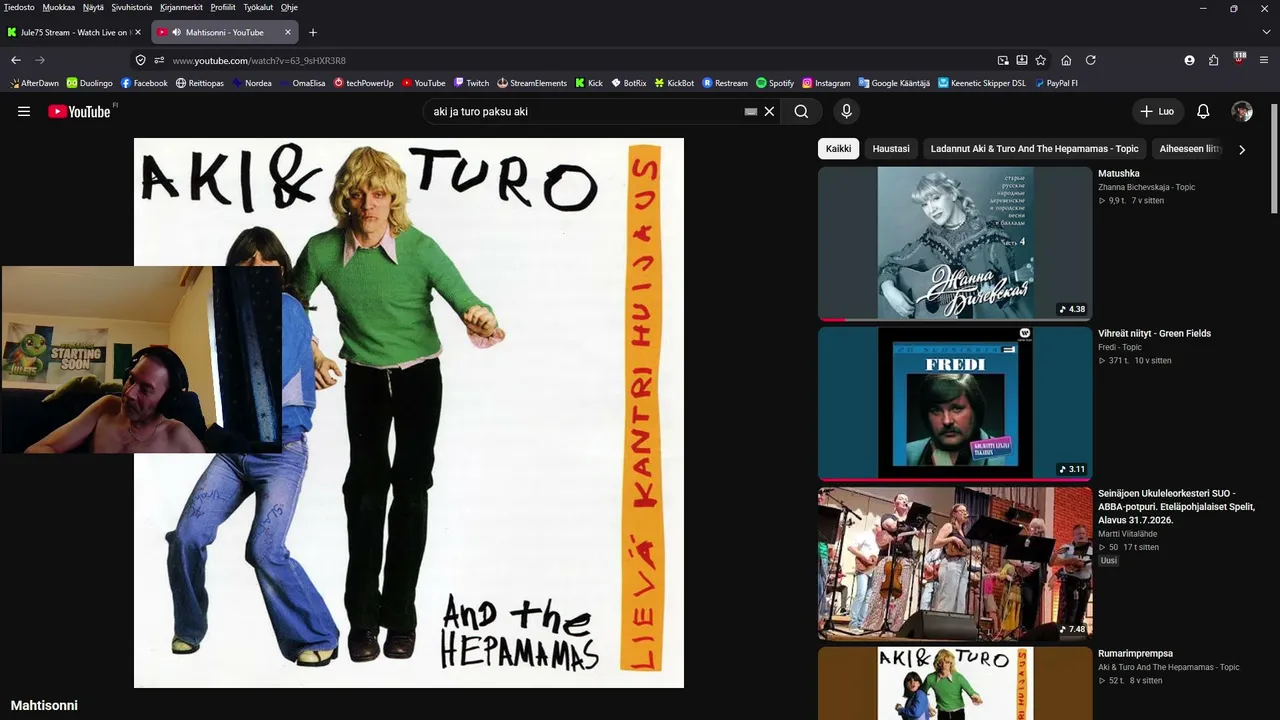Viewport: 1280px width, 720px height.
Task: Open the Profiilit menu
Action: pos(223,7)
